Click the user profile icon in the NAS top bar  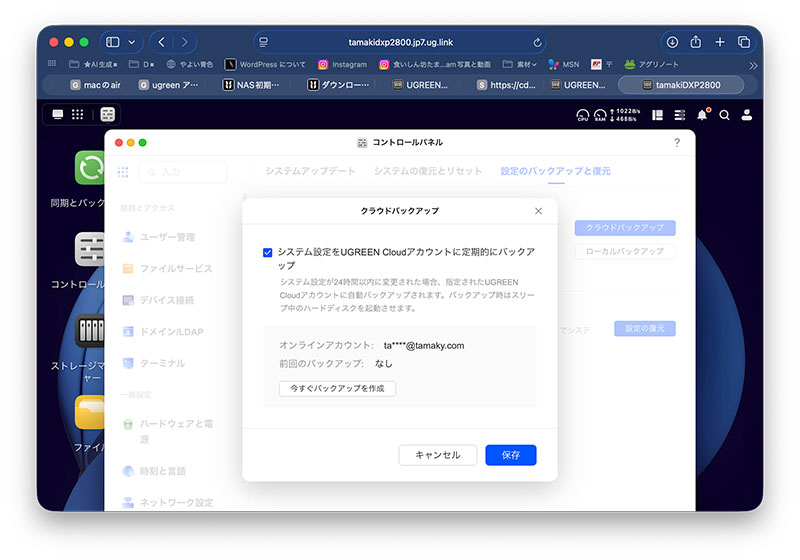[x=746, y=115]
